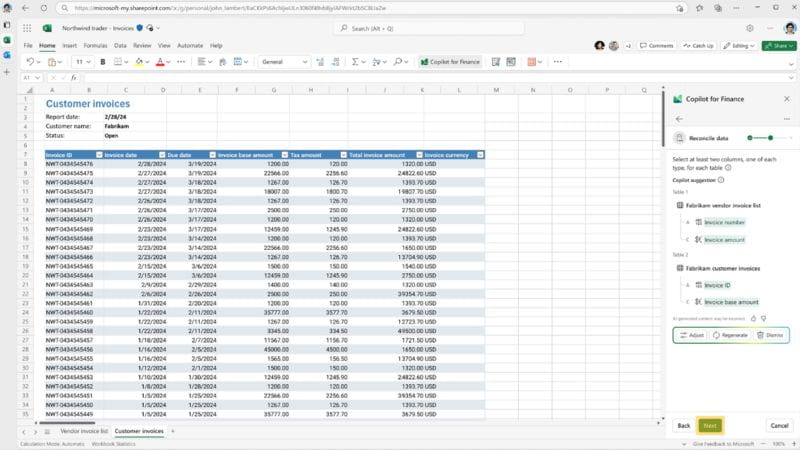Select the Invoice number column suggestion

724,222
